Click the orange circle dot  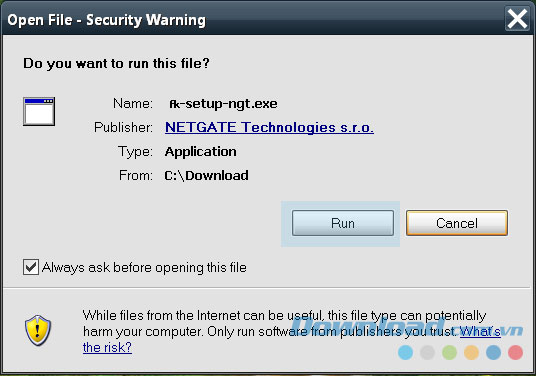pyautogui.click(x=471, y=352)
